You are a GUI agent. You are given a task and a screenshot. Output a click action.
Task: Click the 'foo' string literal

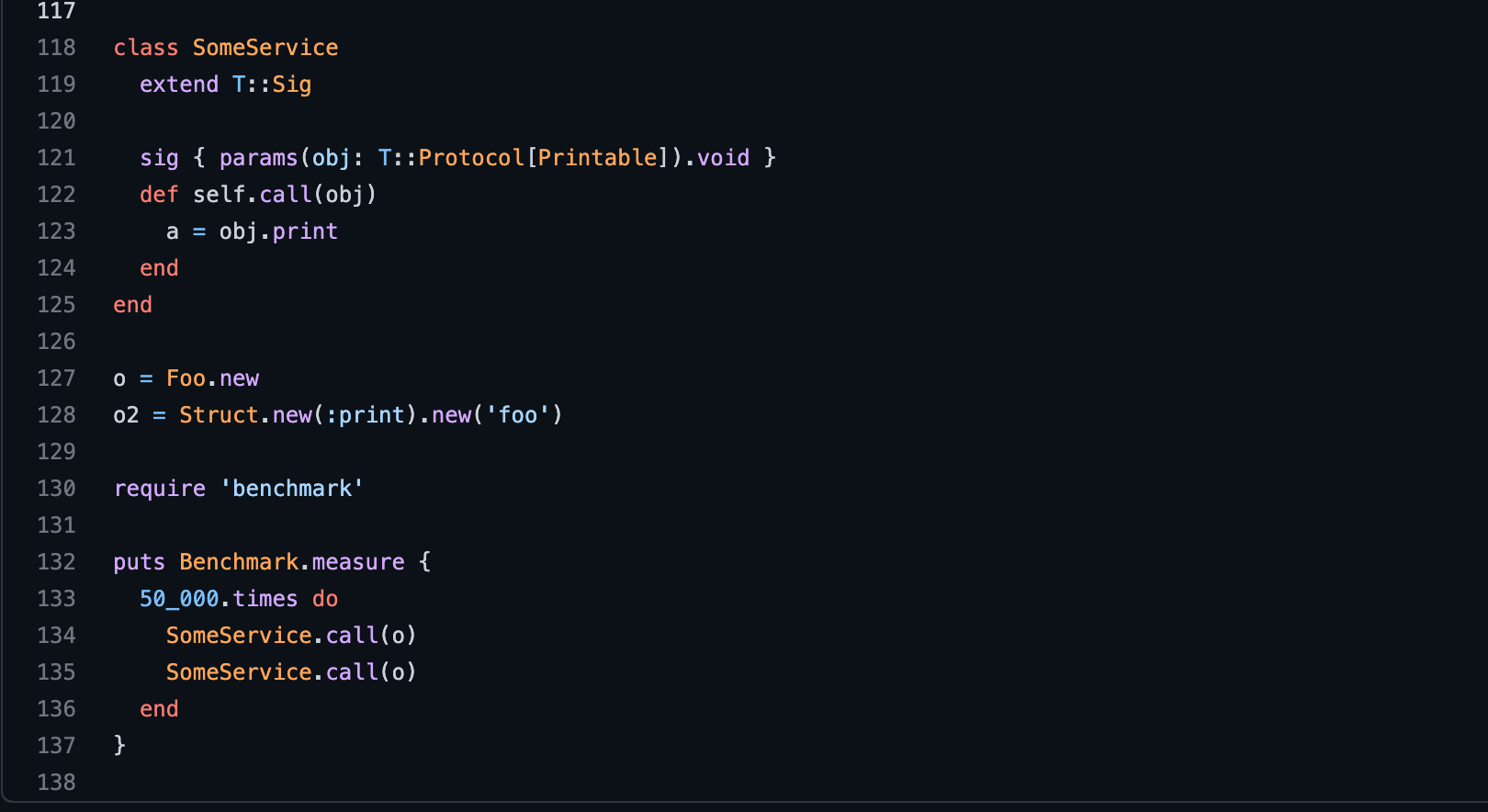[x=518, y=415]
